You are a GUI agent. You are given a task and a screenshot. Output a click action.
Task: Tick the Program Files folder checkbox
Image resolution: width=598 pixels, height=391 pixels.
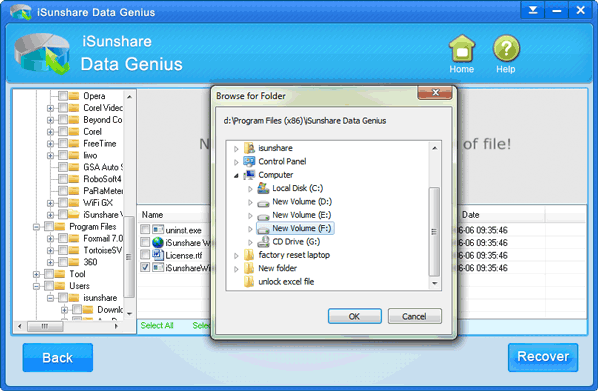pos(49,227)
